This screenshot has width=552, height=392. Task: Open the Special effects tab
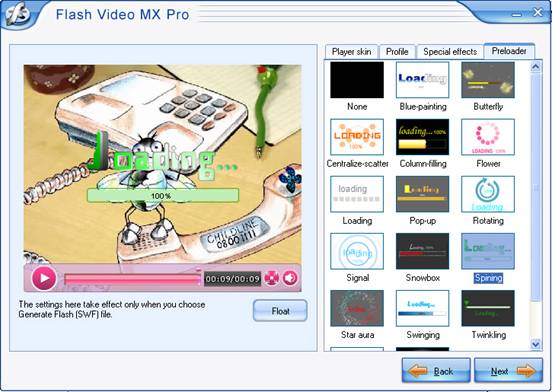pos(450,52)
